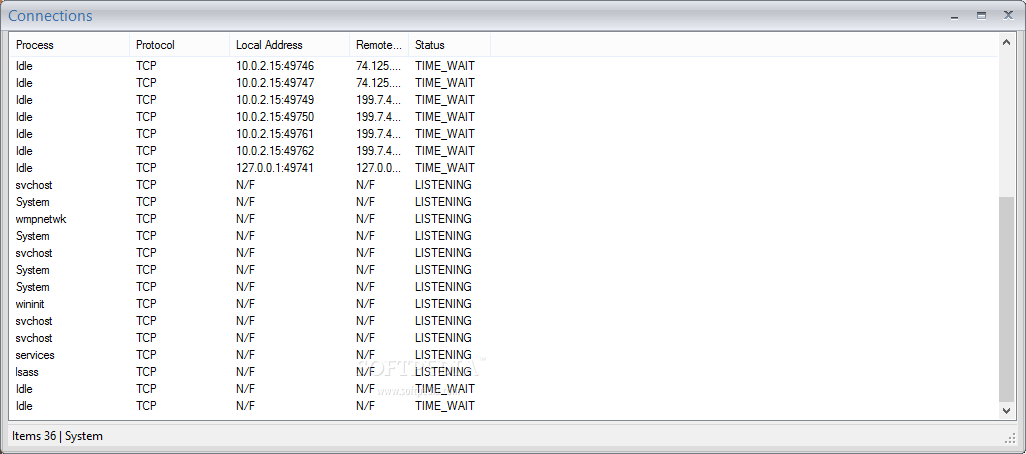Click LISTENING status in the lsass row
1026x454 pixels.
coord(443,372)
